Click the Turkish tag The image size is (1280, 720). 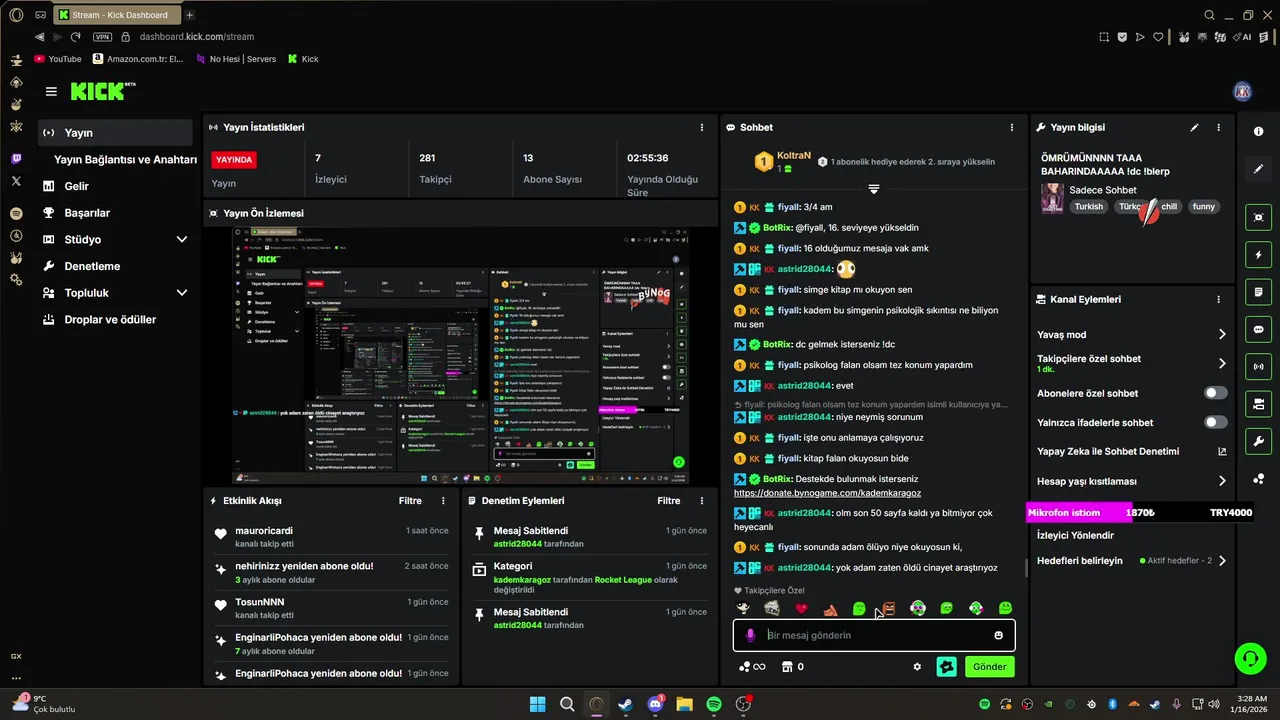click(x=1089, y=207)
